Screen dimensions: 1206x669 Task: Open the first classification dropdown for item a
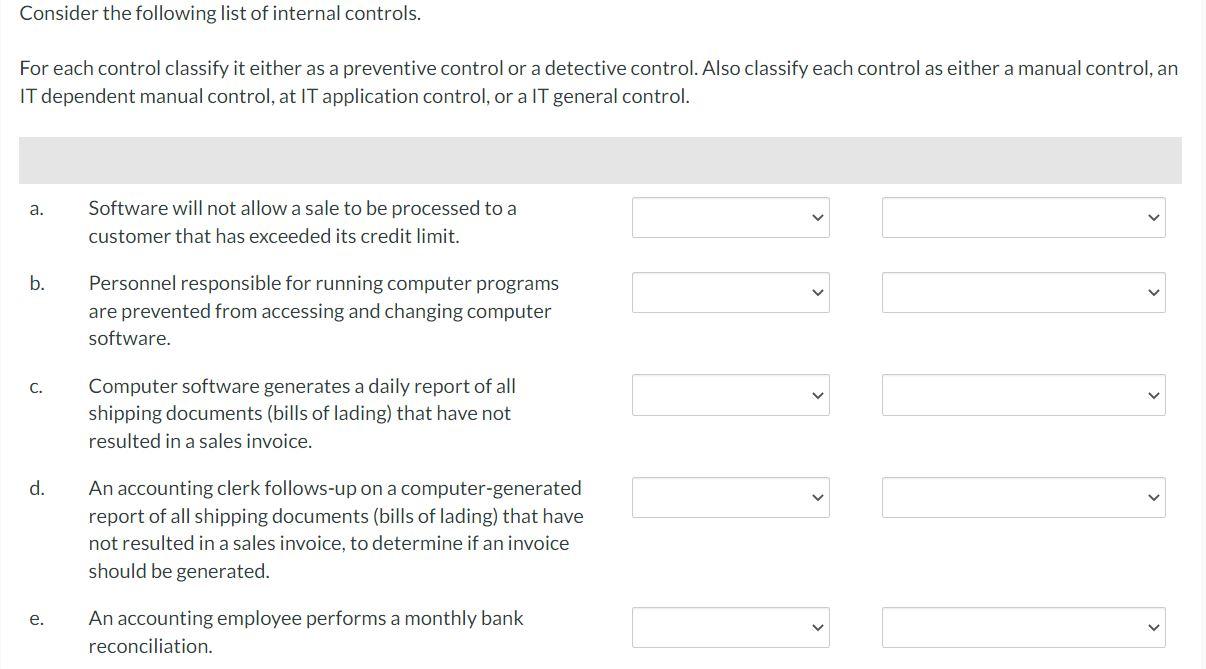point(730,217)
